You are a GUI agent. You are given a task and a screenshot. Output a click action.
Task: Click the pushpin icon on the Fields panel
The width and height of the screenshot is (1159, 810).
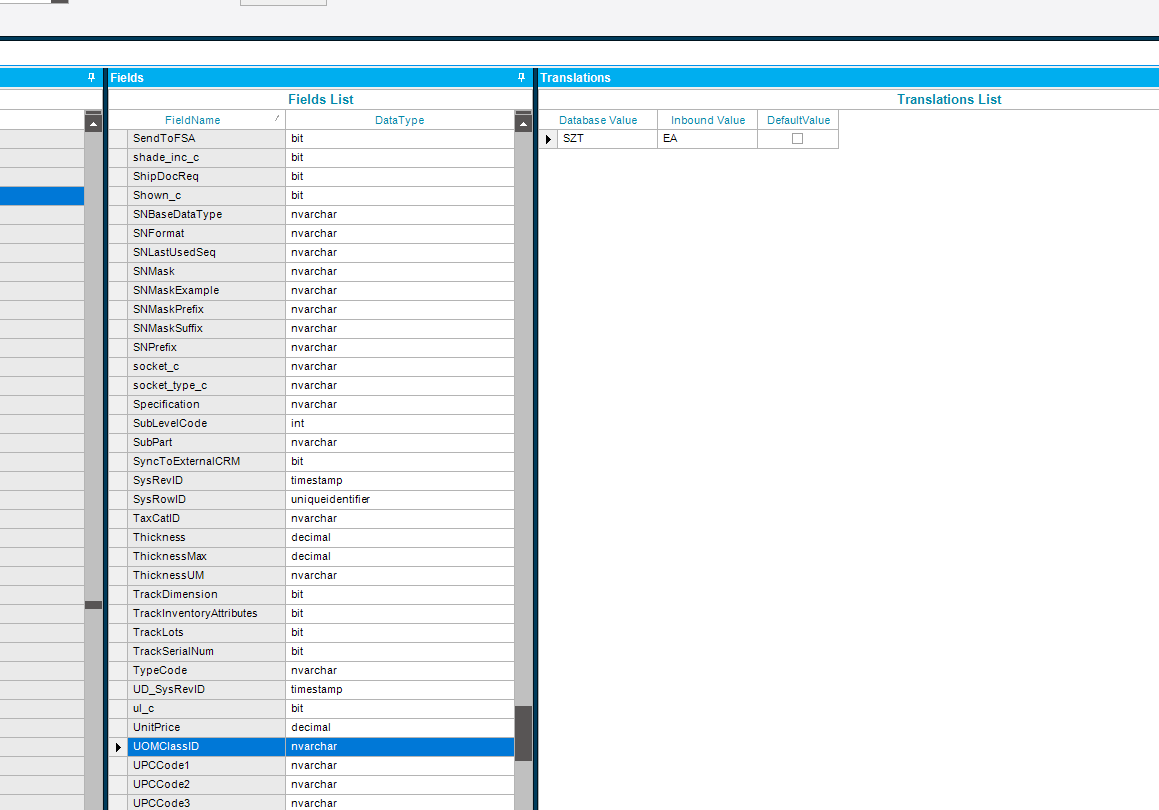(x=520, y=77)
